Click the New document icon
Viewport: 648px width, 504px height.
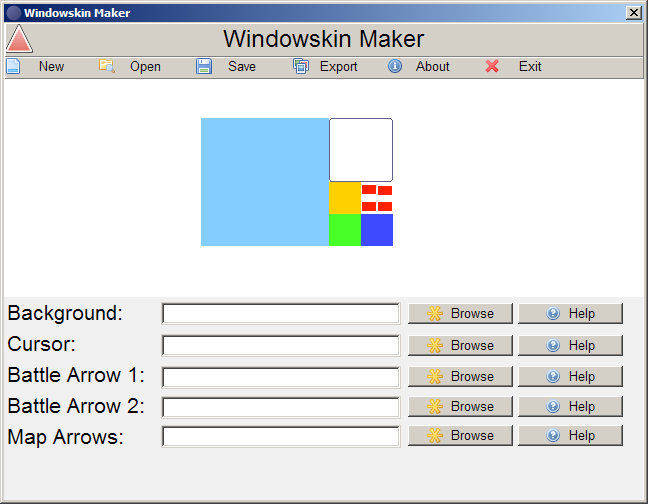coord(13,67)
